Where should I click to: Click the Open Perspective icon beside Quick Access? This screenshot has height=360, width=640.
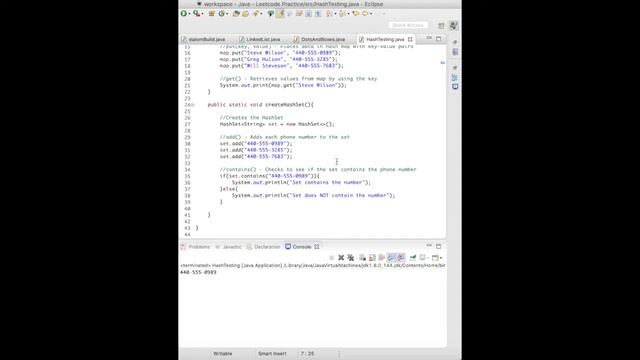[x=441, y=25]
